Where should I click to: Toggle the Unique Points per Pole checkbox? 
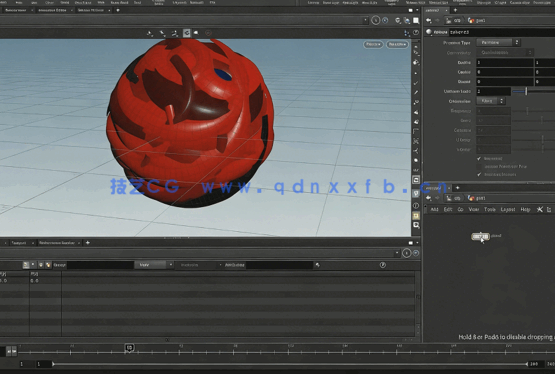[479, 166]
